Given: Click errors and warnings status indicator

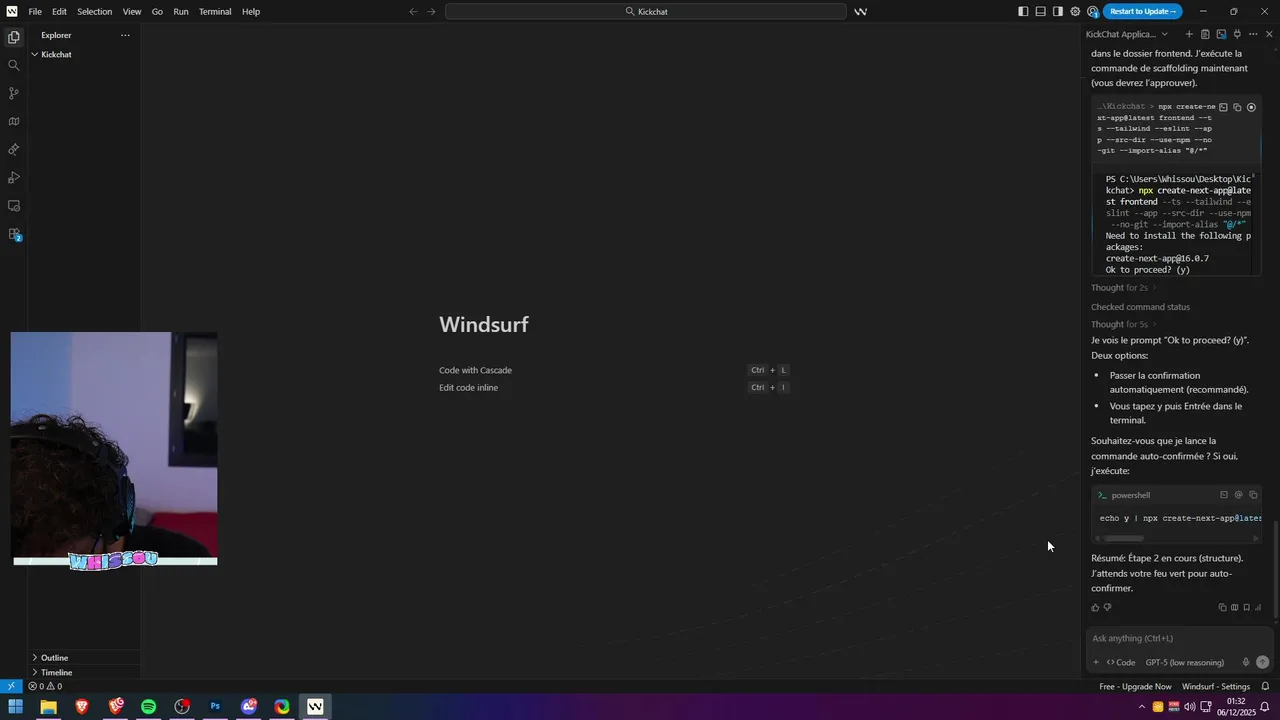Looking at the screenshot, I should tap(45, 686).
